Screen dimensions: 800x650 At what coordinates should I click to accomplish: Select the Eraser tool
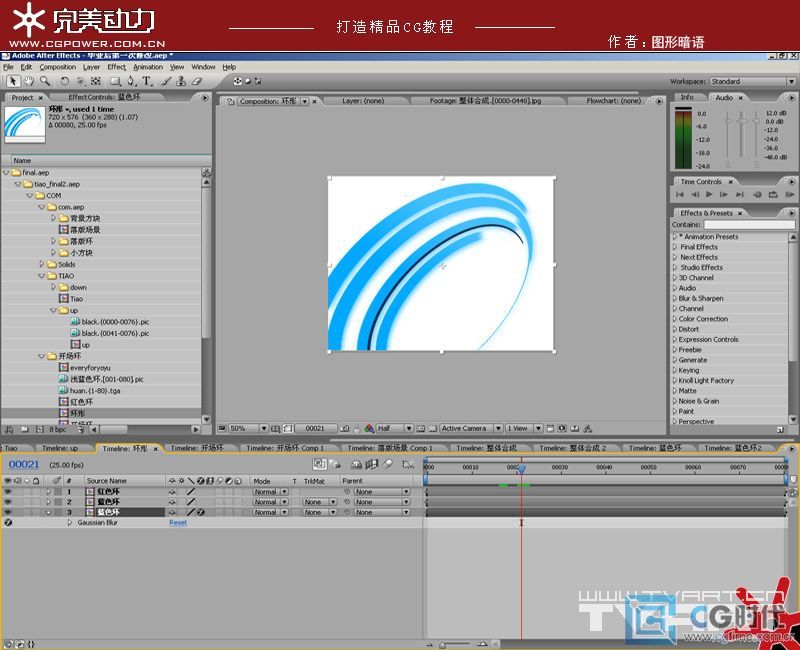pyautogui.click(x=196, y=81)
